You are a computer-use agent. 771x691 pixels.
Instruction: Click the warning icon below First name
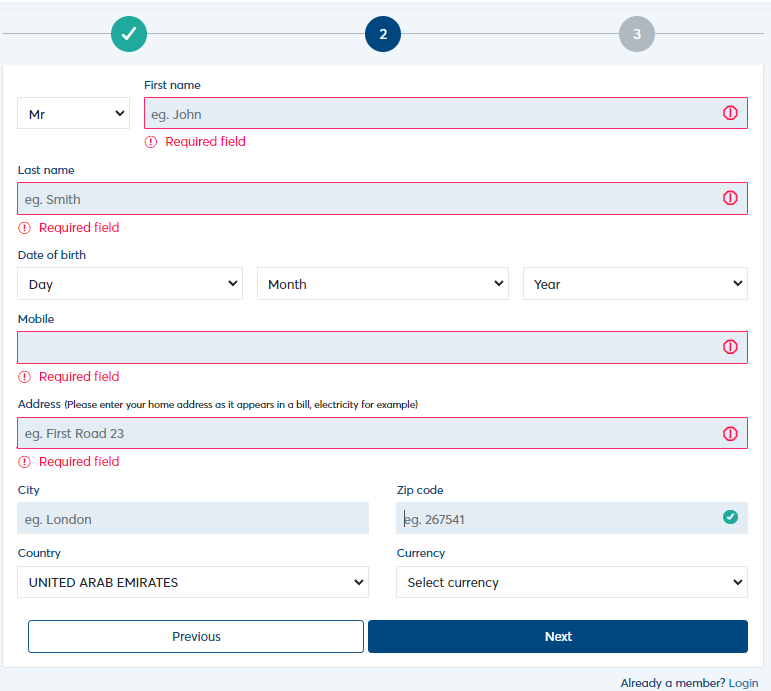(x=151, y=142)
